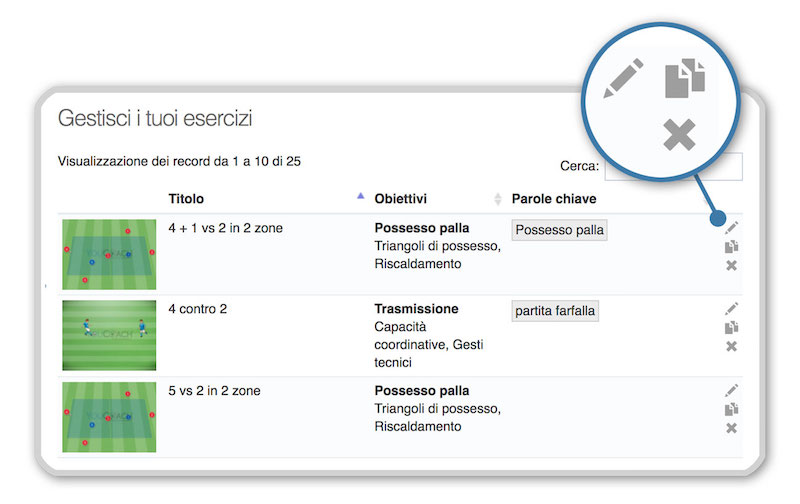800x504 pixels.
Task: Click the Possesso palla keyword tag
Action: click(560, 230)
